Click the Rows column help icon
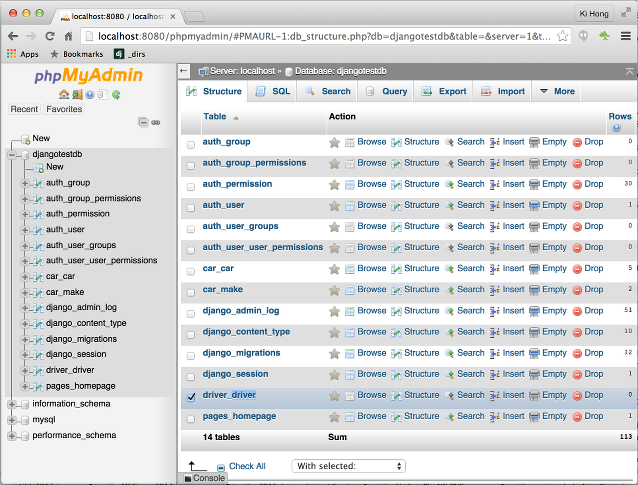The image size is (638, 485). 616,128
